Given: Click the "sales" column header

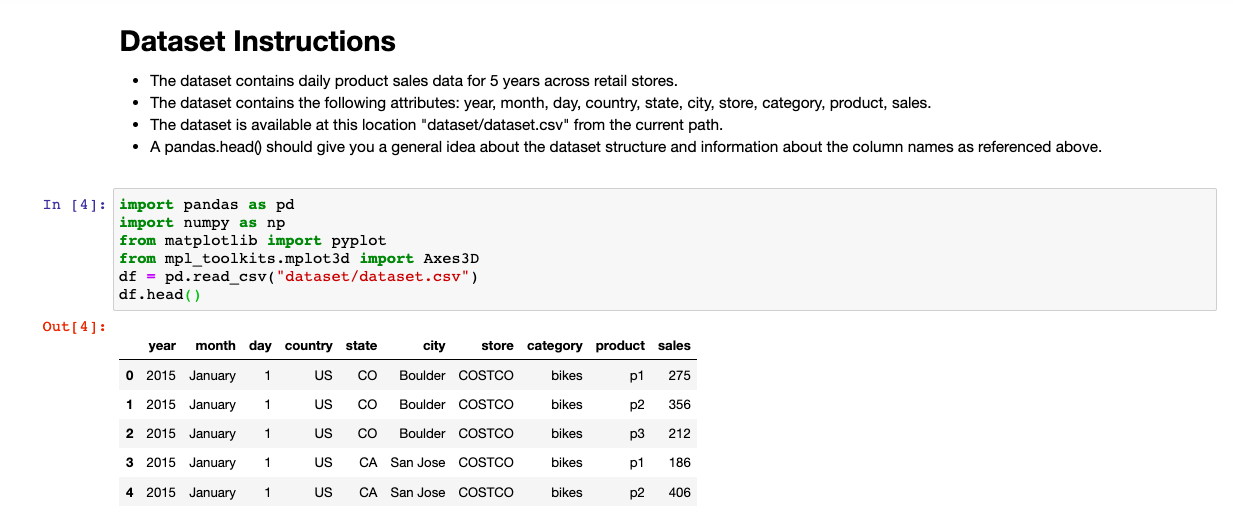Looking at the screenshot, I should click(x=674, y=345).
